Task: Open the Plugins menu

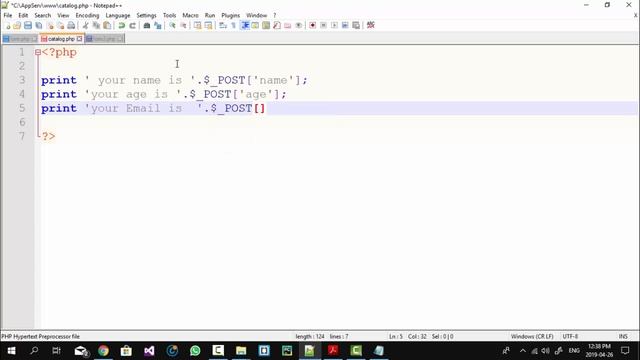Action: tap(231, 16)
